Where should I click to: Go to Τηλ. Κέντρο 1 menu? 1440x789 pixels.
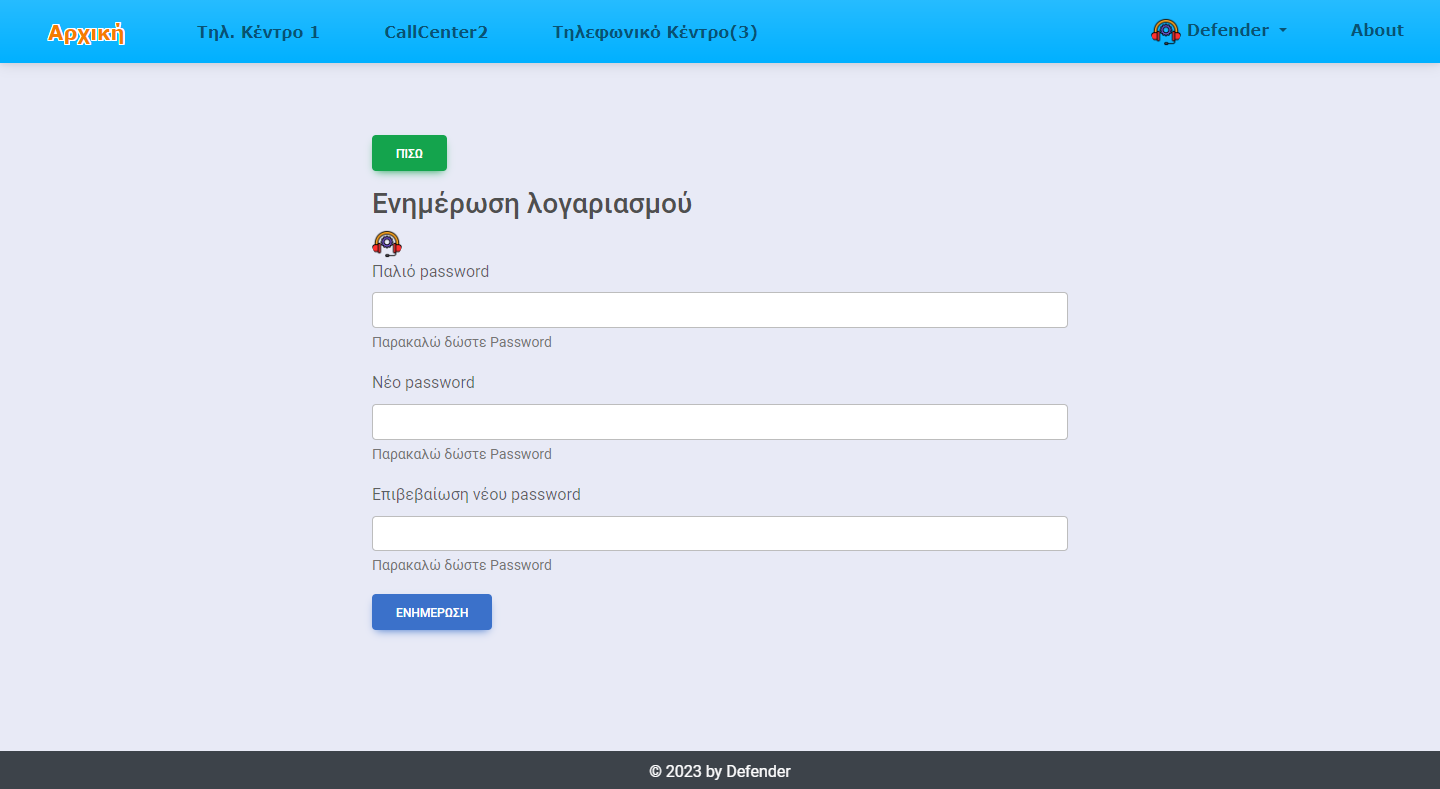[x=258, y=32]
